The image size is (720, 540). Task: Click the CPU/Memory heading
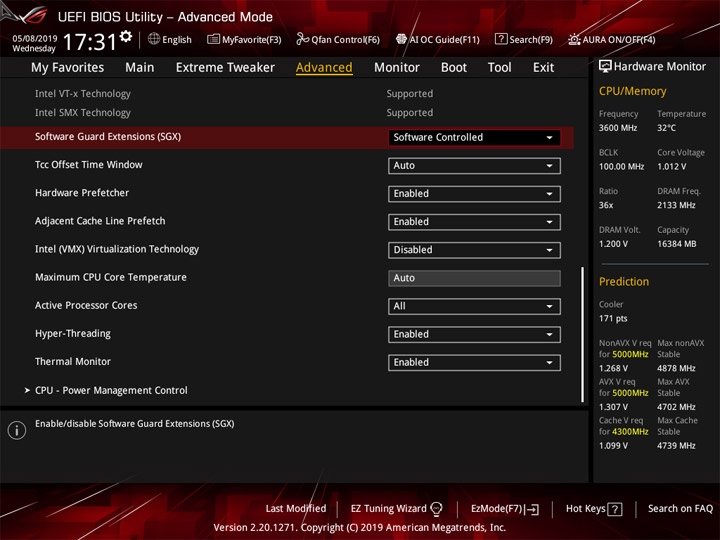(x=632, y=91)
